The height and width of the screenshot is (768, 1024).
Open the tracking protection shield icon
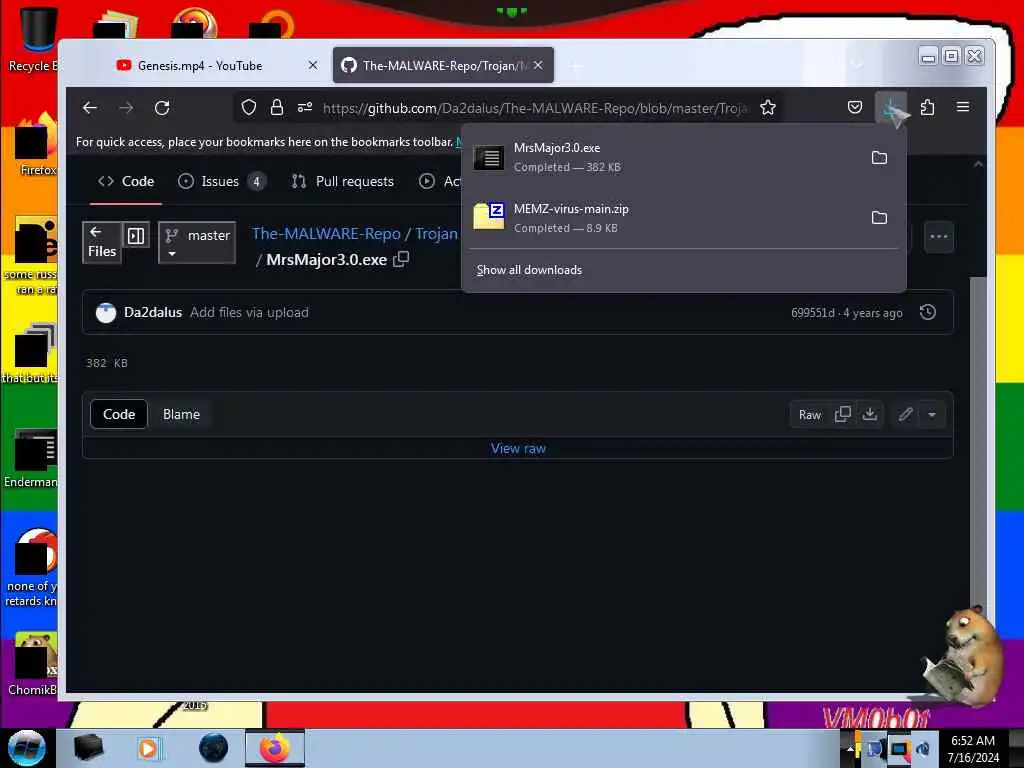(x=249, y=107)
